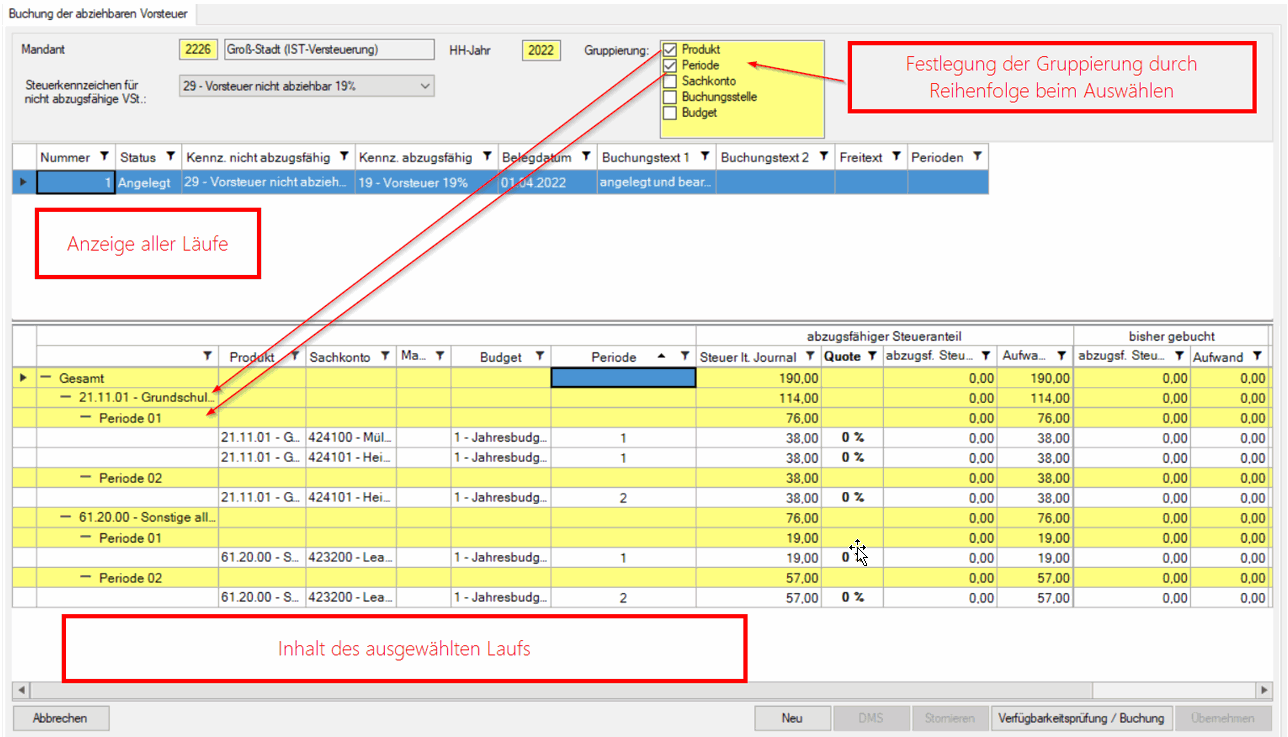Viewport: 1288px width, 737px height.
Task: Click filter icon in Sachkonto column header
Action: point(385,356)
